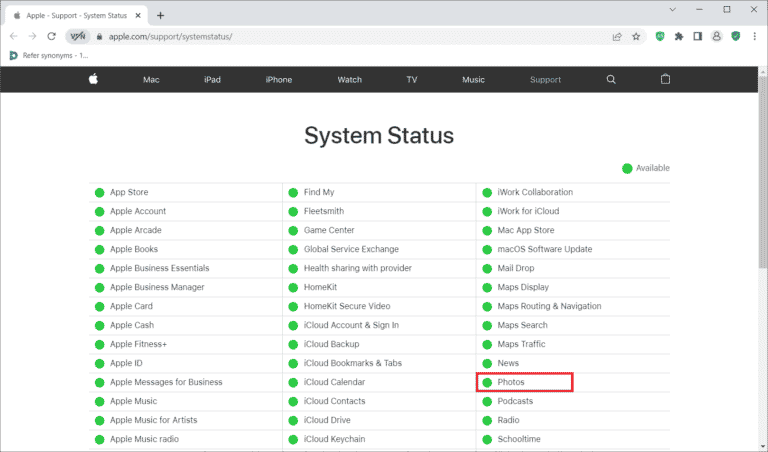Go to iPhone in the navigation bar
This screenshot has width=768, height=452.
280,80
